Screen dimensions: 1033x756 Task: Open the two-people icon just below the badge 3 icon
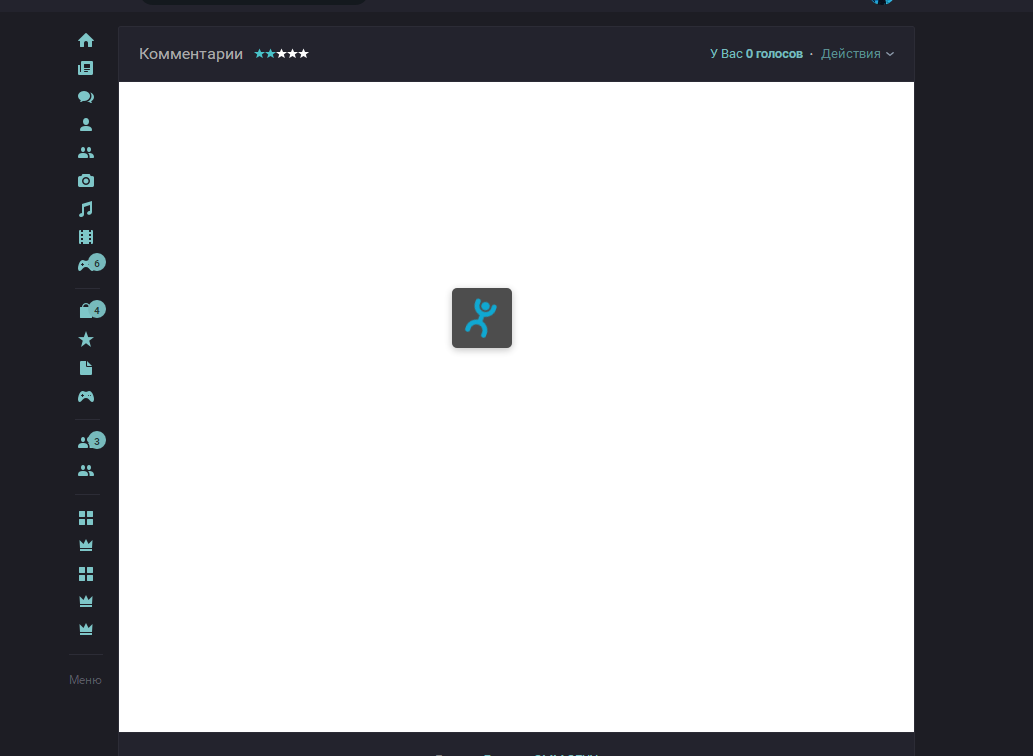pos(86,471)
